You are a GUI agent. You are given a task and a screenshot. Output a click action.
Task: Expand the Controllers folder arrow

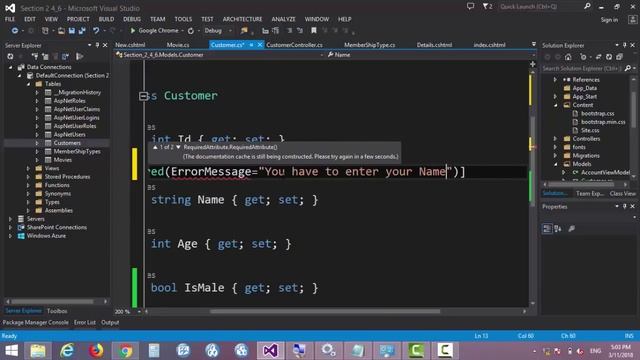[x=556, y=139]
